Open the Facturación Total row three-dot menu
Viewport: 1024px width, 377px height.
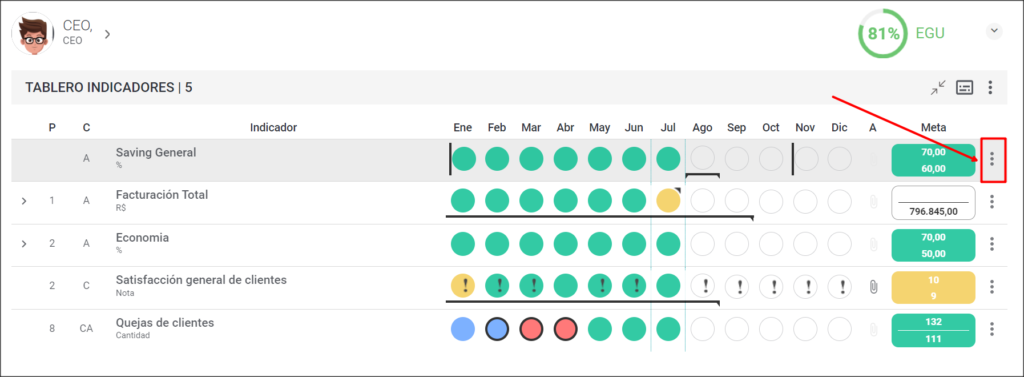tap(992, 201)
